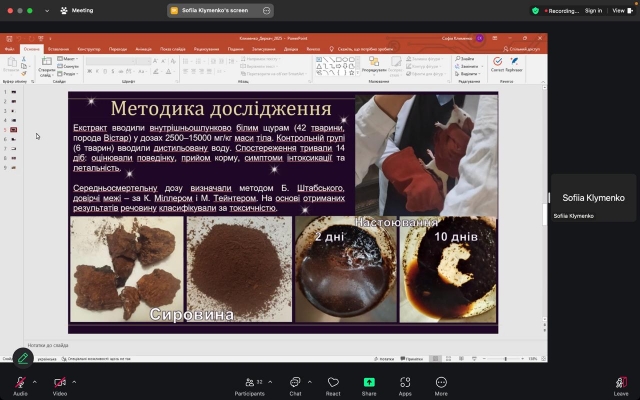Click the increase font size icon
The height and width of the screenshot is (400, 640).
(155, 61)
